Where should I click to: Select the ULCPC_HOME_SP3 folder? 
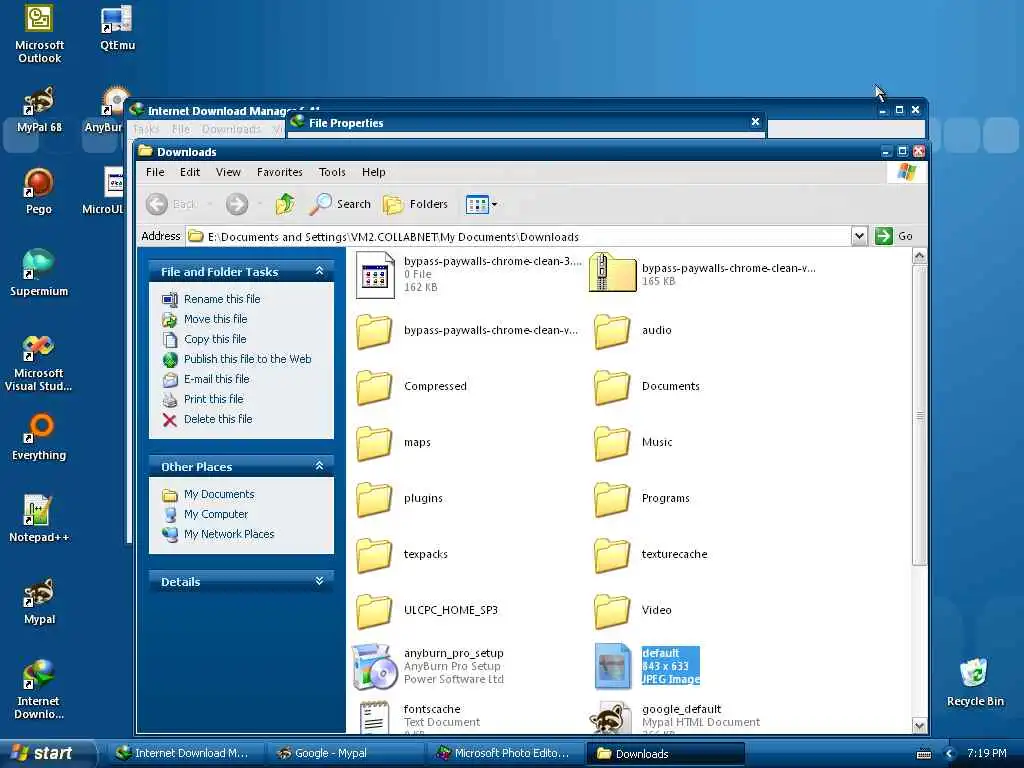pyautogui.click(x=427, y=610)
